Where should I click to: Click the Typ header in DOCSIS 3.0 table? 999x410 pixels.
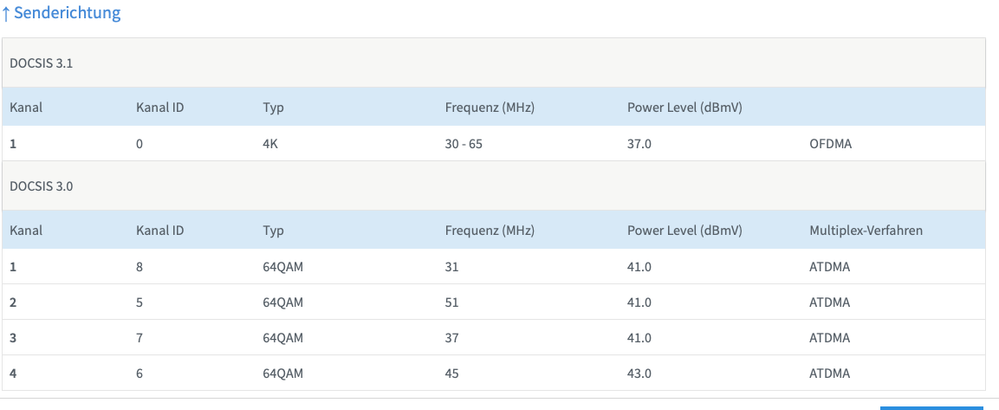273,230
